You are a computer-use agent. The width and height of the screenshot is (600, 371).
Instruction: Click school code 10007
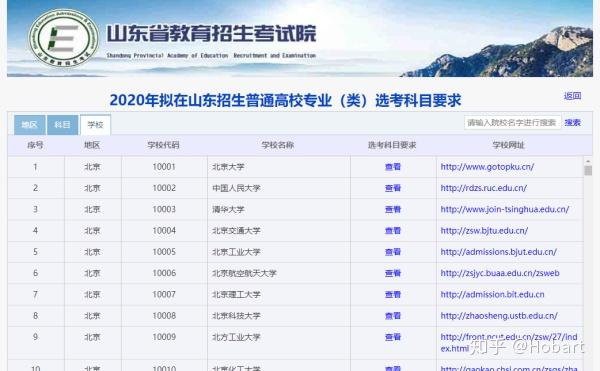point(164,295)
